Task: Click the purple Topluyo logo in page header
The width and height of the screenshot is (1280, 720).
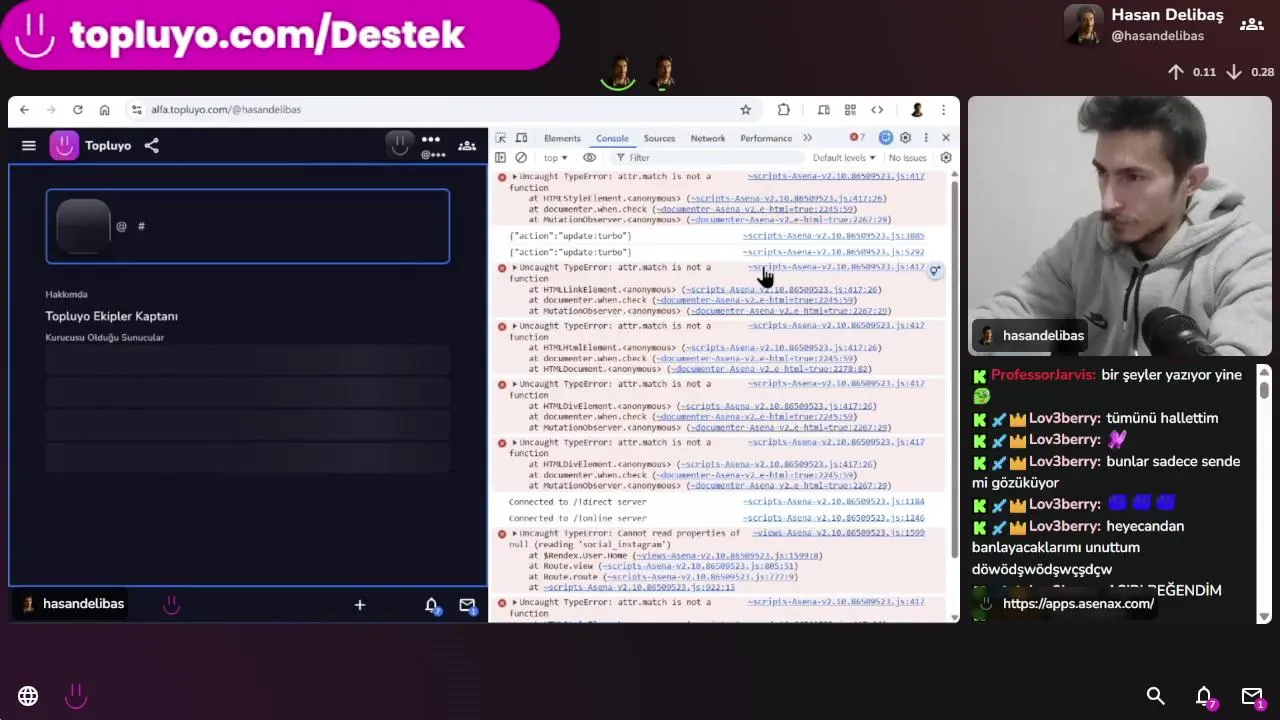Action: (x=64, y=146)
